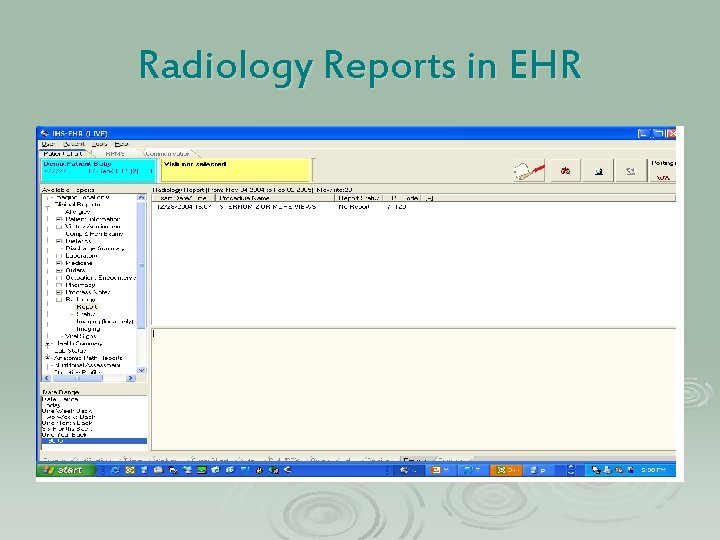Select Imaging (local only) tree item

(105, 321)
